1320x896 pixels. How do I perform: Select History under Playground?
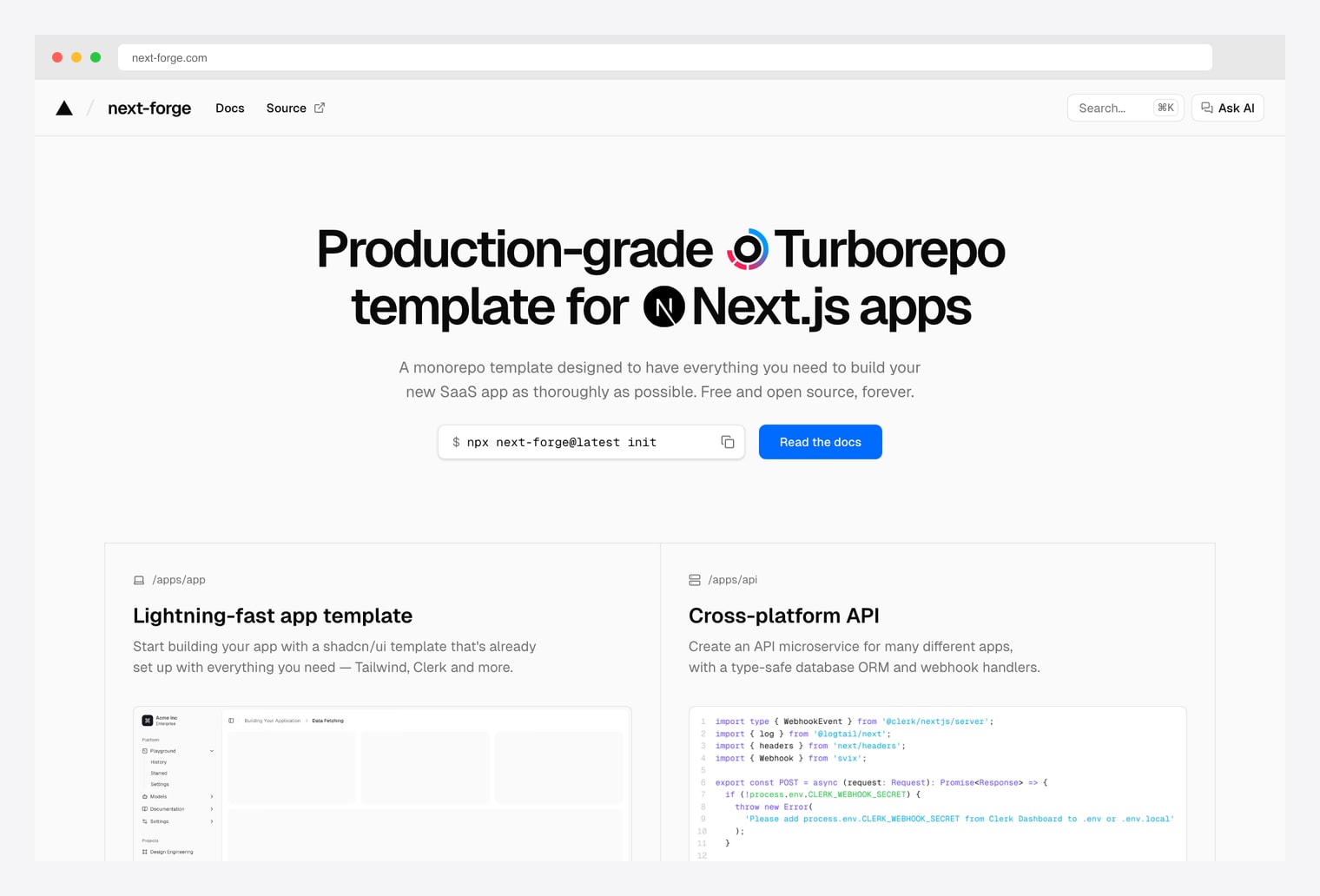tap(159, 762)
